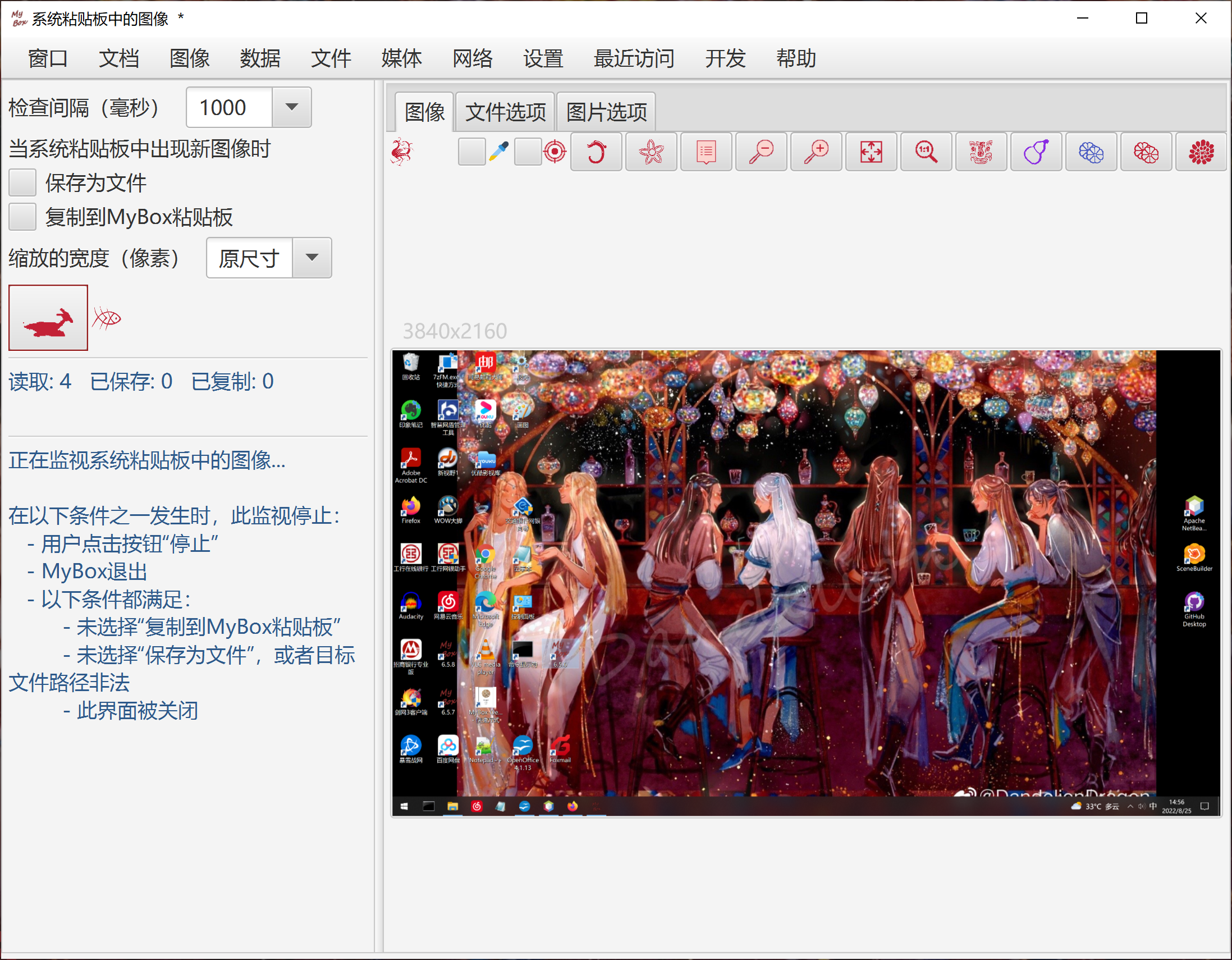
Task: Open the 媒体 menu
Action: [402, 59]
